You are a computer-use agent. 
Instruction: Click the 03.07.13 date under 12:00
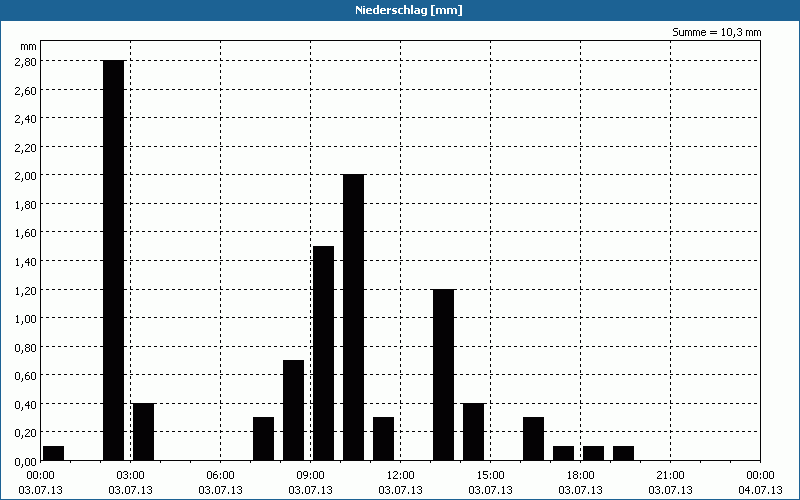(x=401, y=490)
